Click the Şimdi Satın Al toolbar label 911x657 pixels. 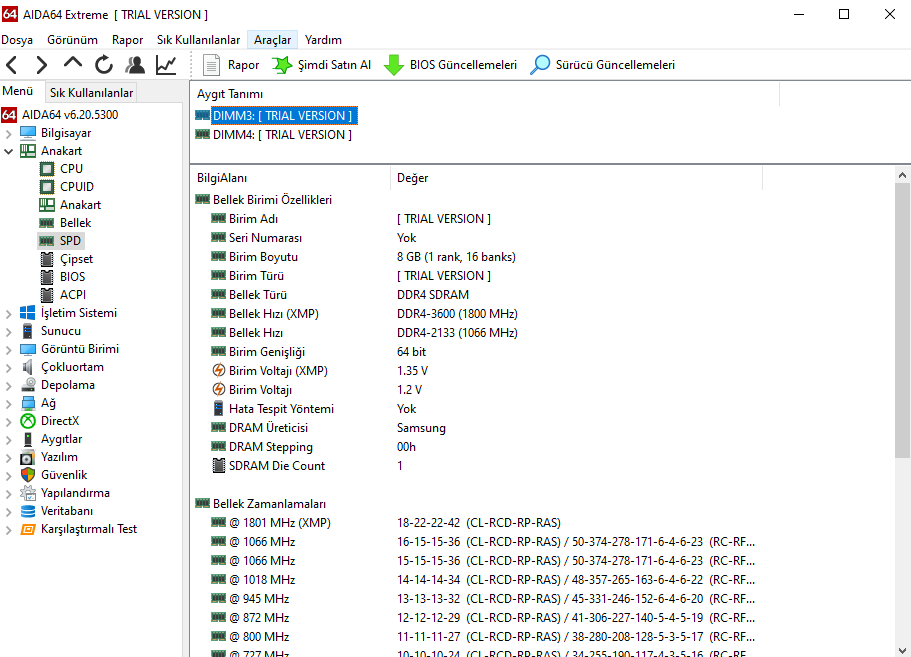[x=334, y=65]
